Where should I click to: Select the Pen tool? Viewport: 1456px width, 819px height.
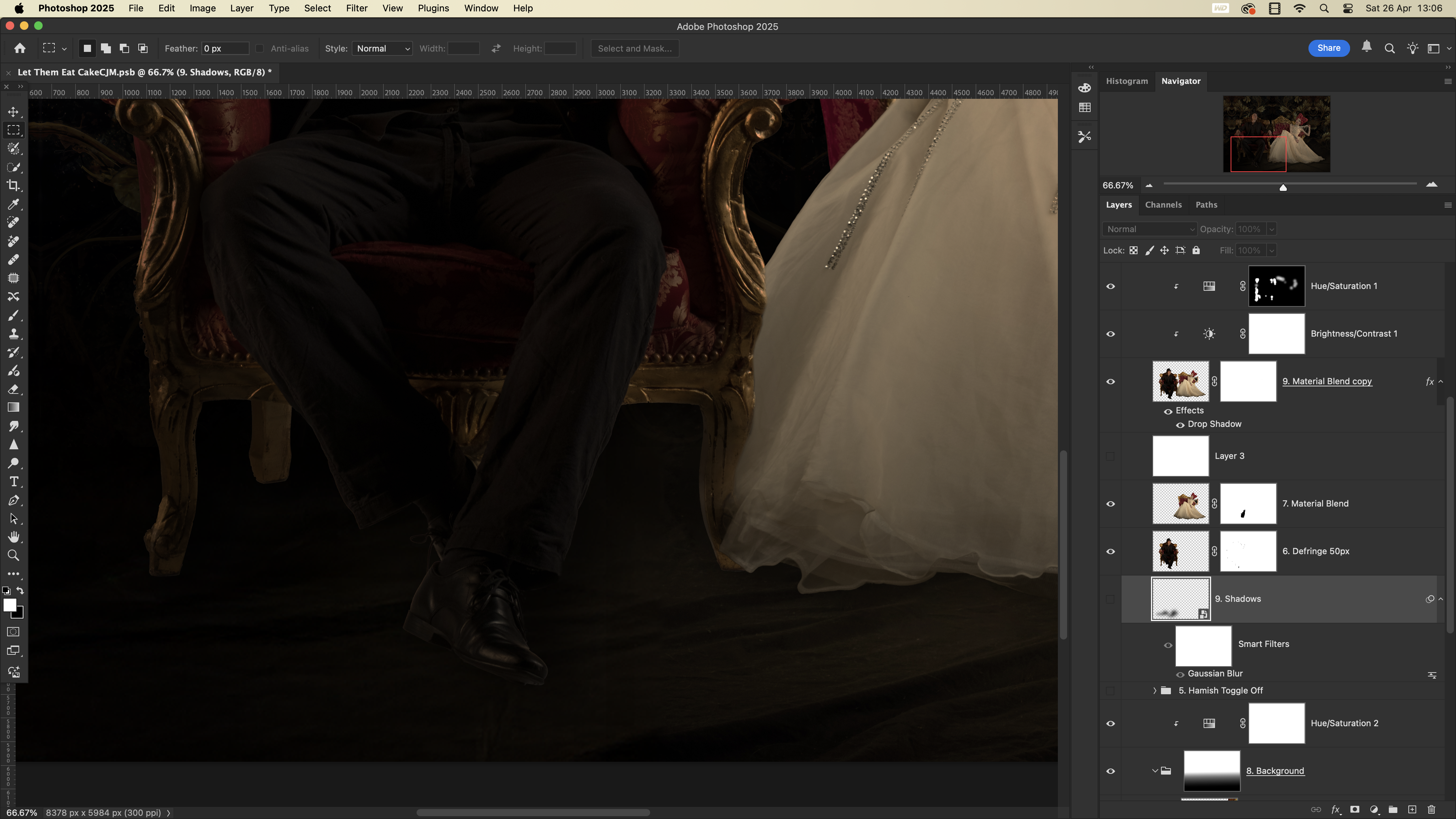[14, 500]
